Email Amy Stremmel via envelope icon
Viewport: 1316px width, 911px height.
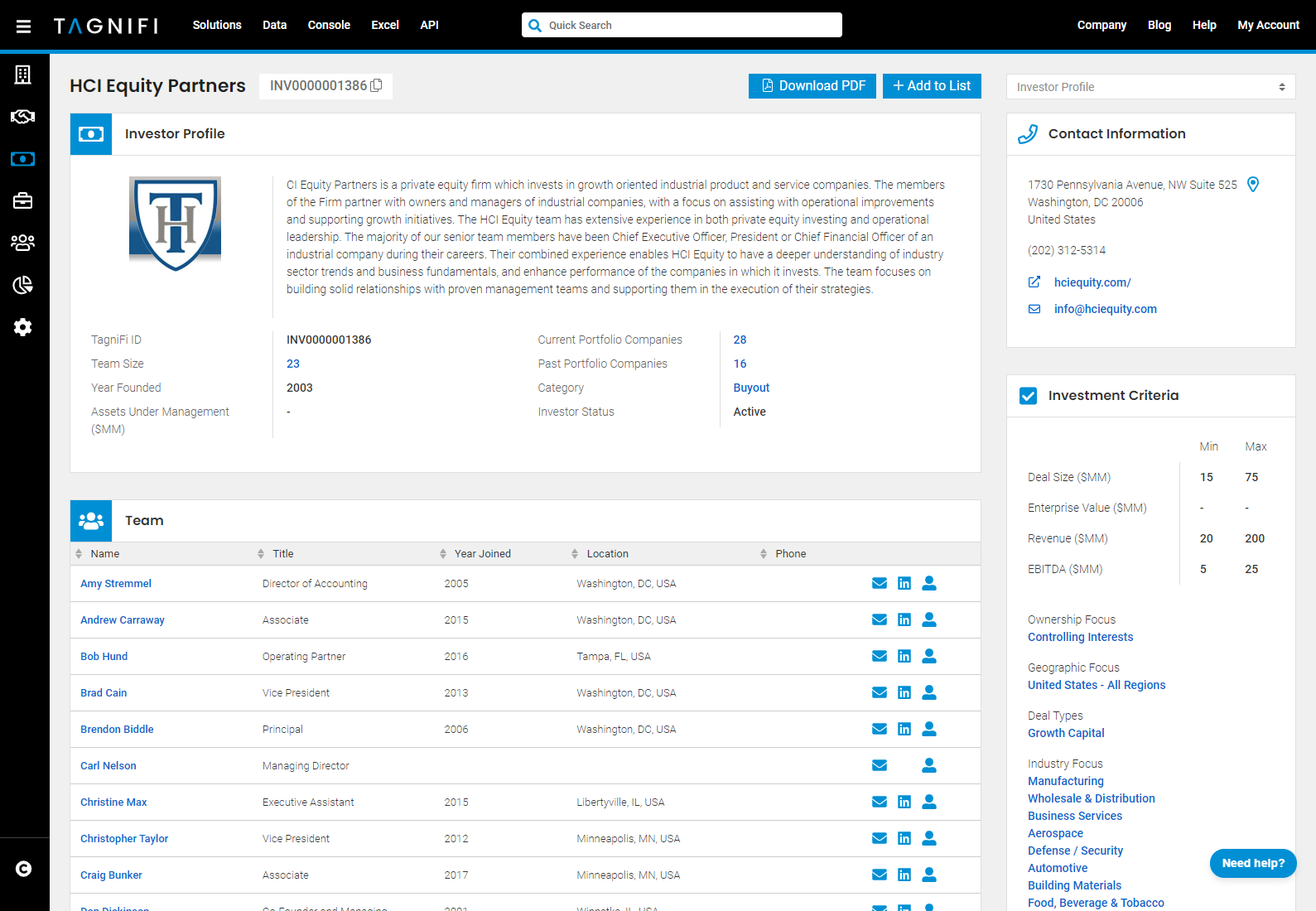[x=880, y=583]
